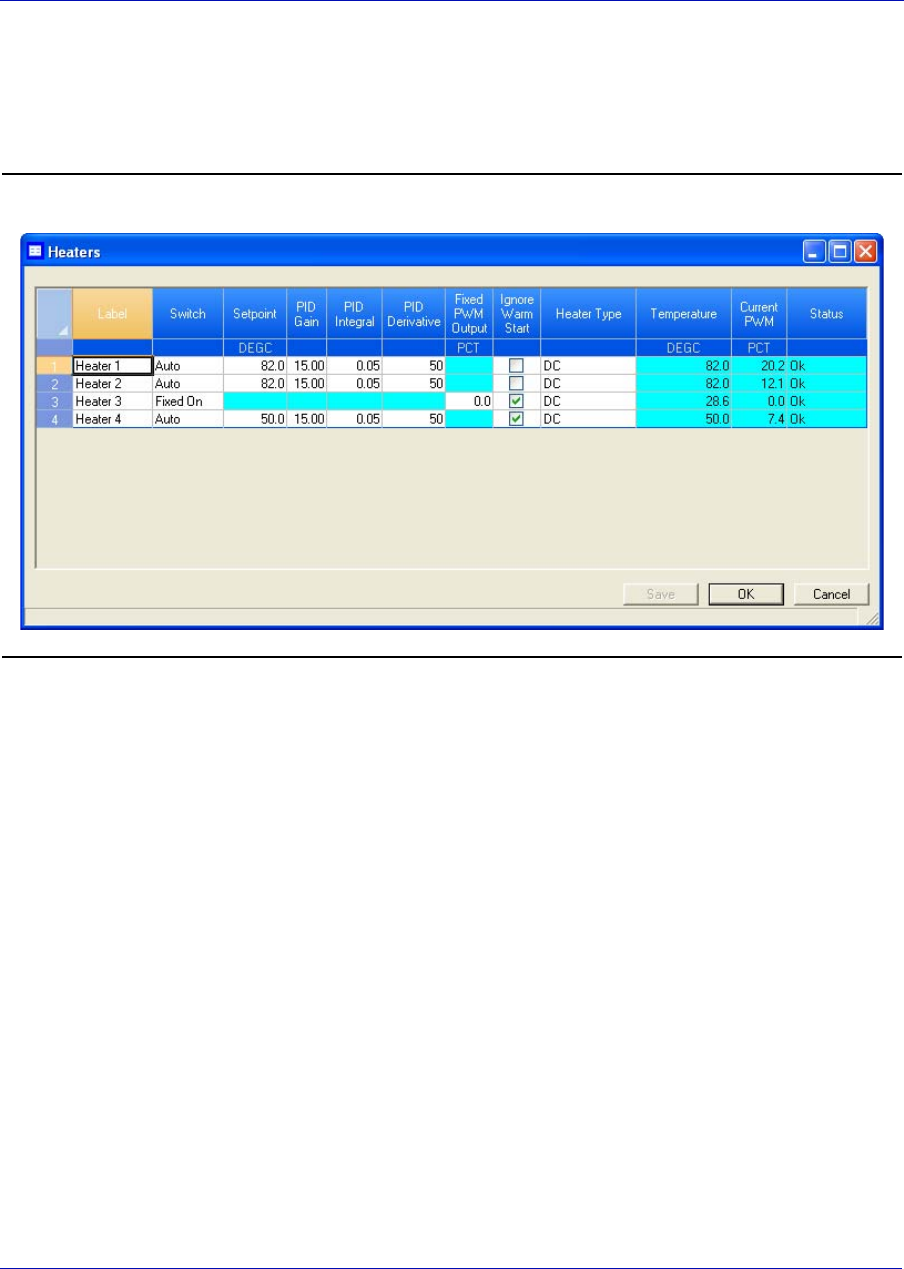
Task: Click the PID Integral cell for Heater 2
Action: pos(354,384)
